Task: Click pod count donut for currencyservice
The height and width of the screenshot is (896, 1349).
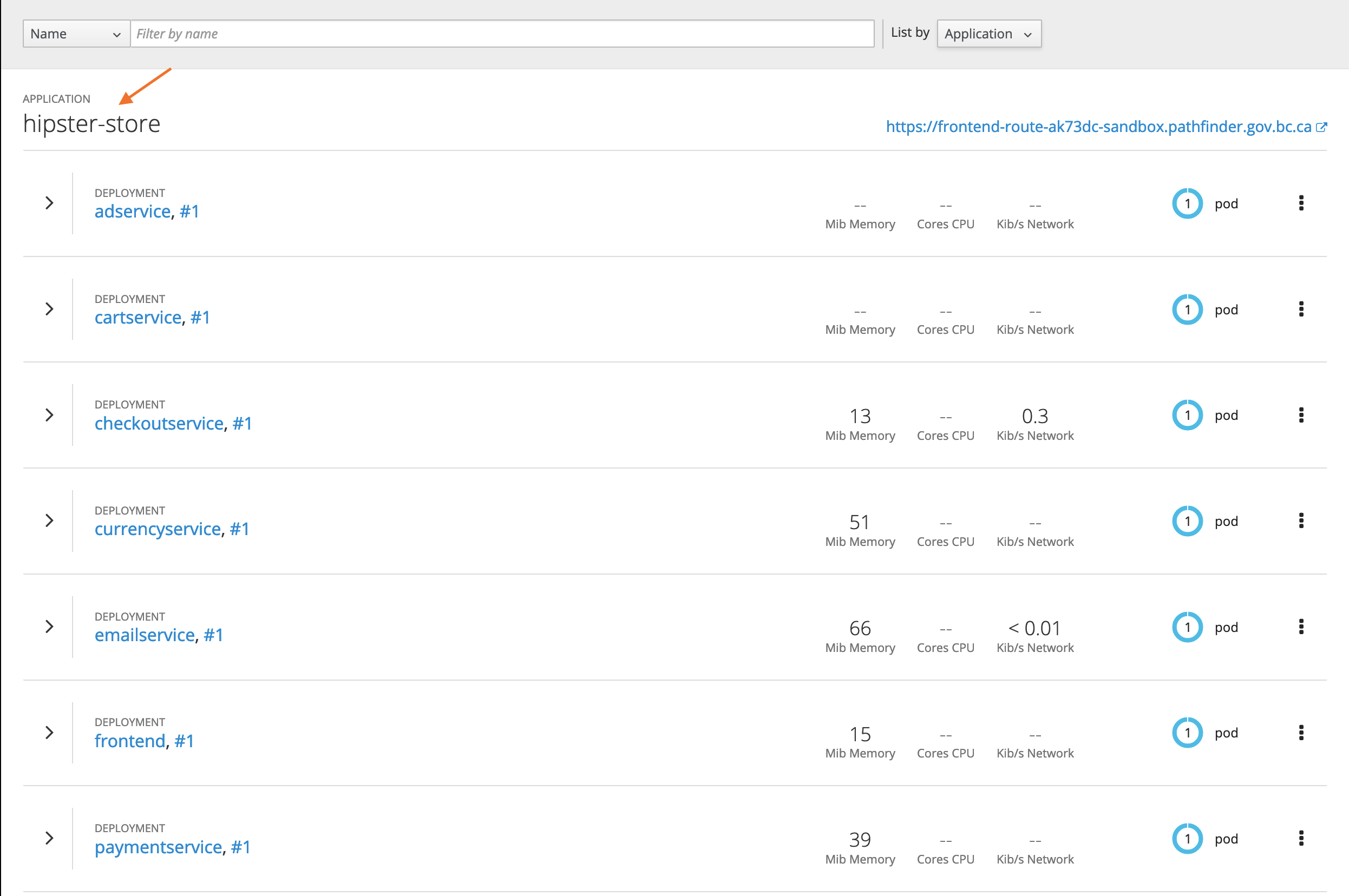Action: click(x=1187, y=521)
